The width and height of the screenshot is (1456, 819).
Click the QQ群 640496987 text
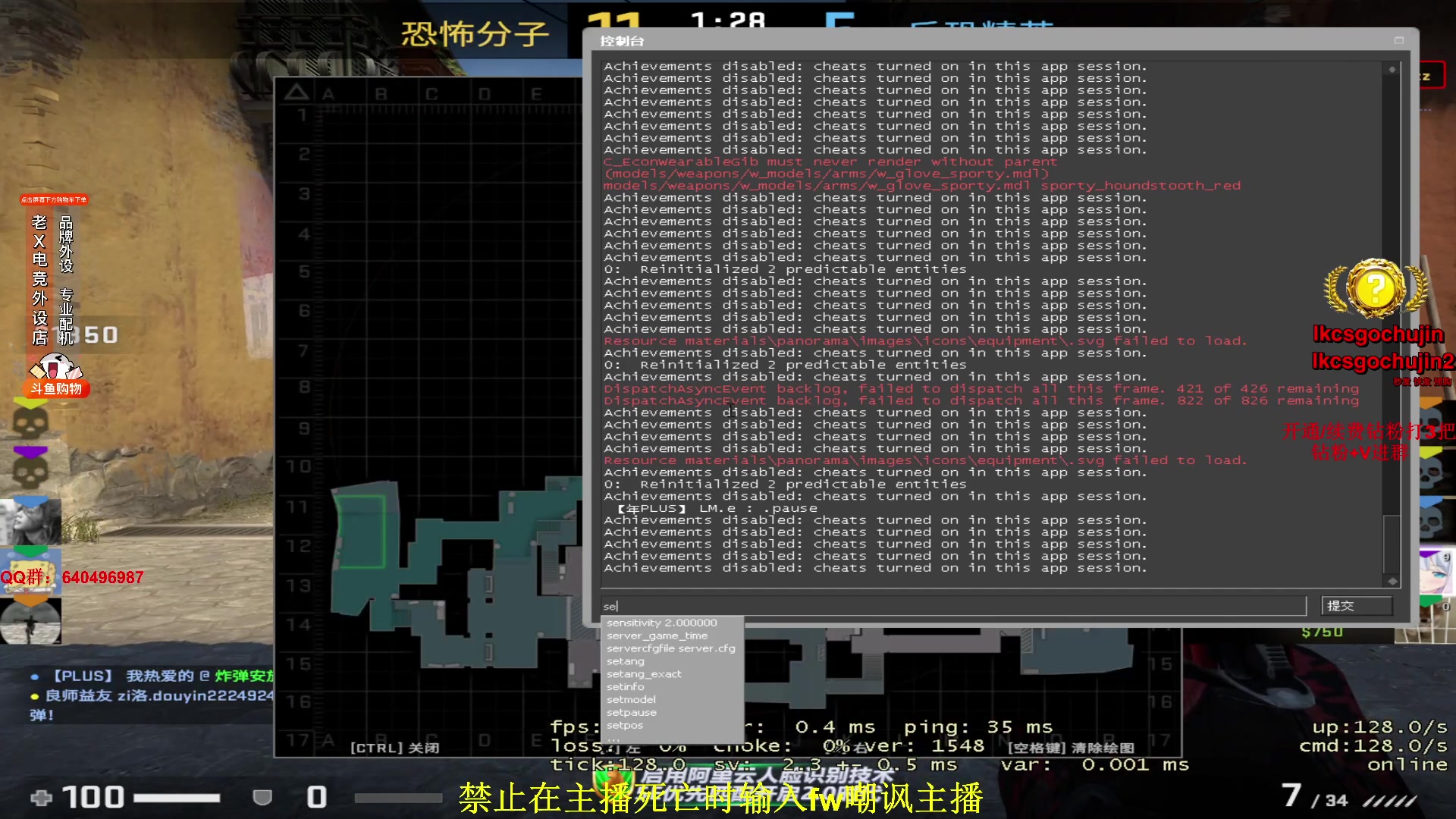(x=72, y=578)
